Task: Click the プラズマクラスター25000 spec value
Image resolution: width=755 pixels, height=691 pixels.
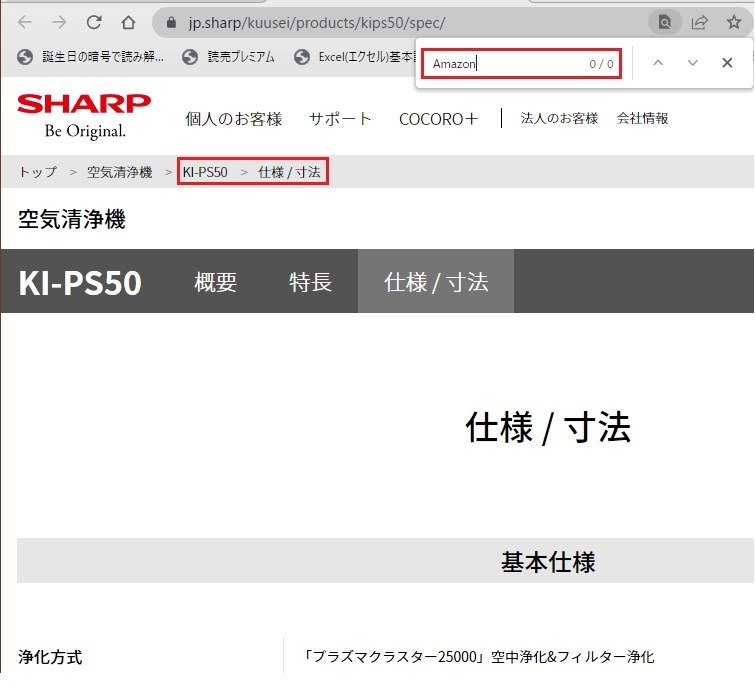Action: coord(479,657)
